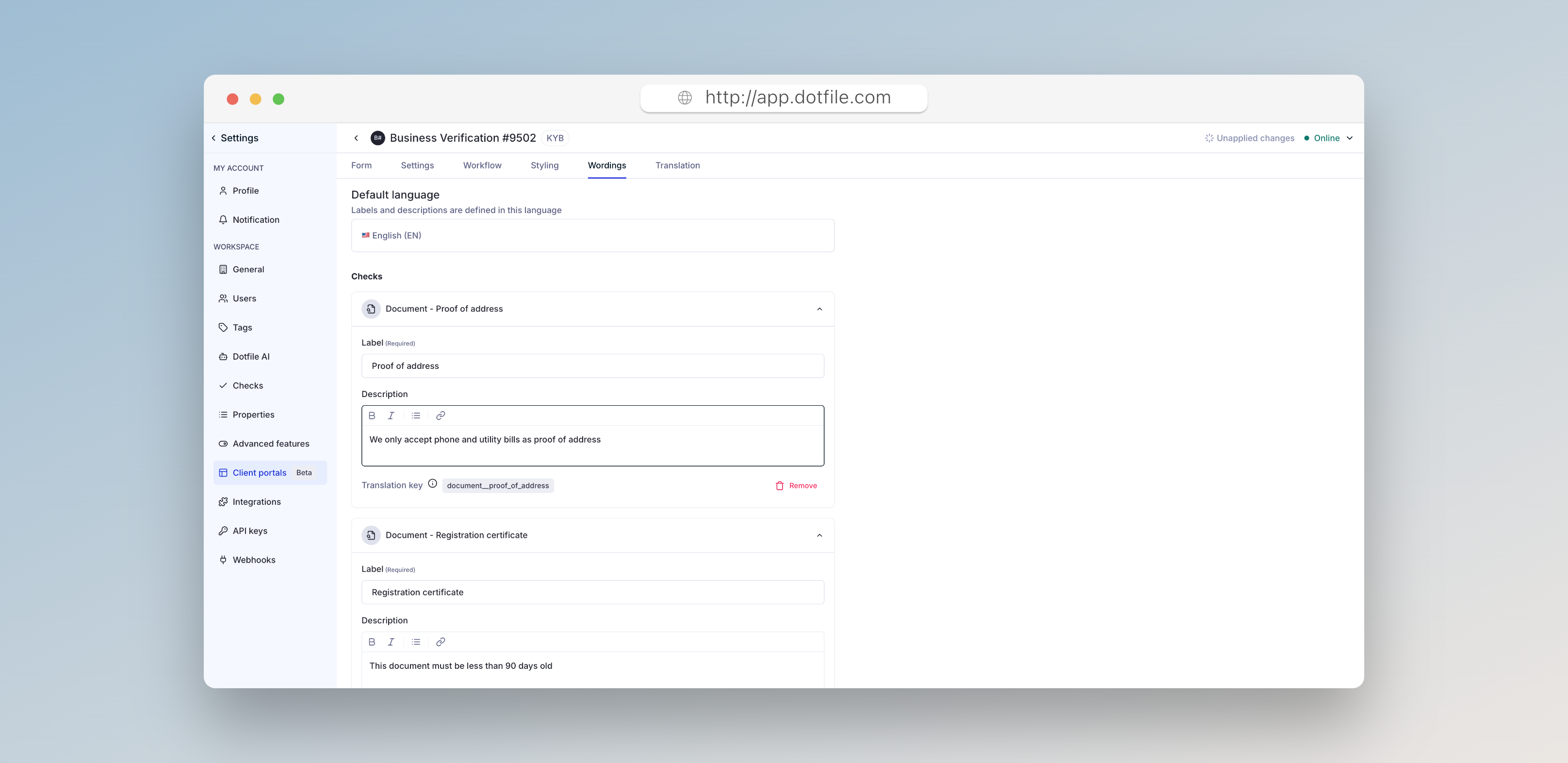Open Dotfile AI settings in sidebar
The height and width of the screenshot is (763, 1568).
[251, 357]
